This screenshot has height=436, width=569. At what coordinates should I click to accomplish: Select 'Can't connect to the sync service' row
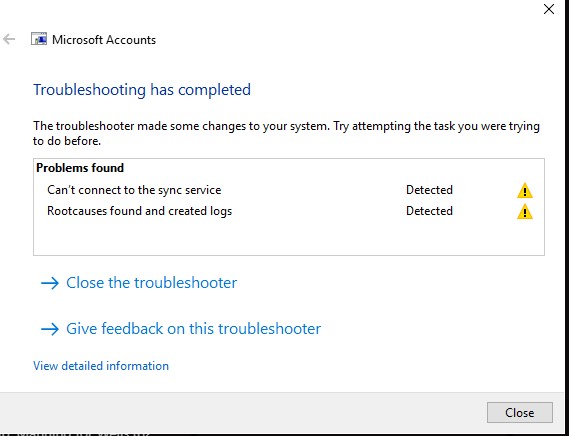[289, 190]
